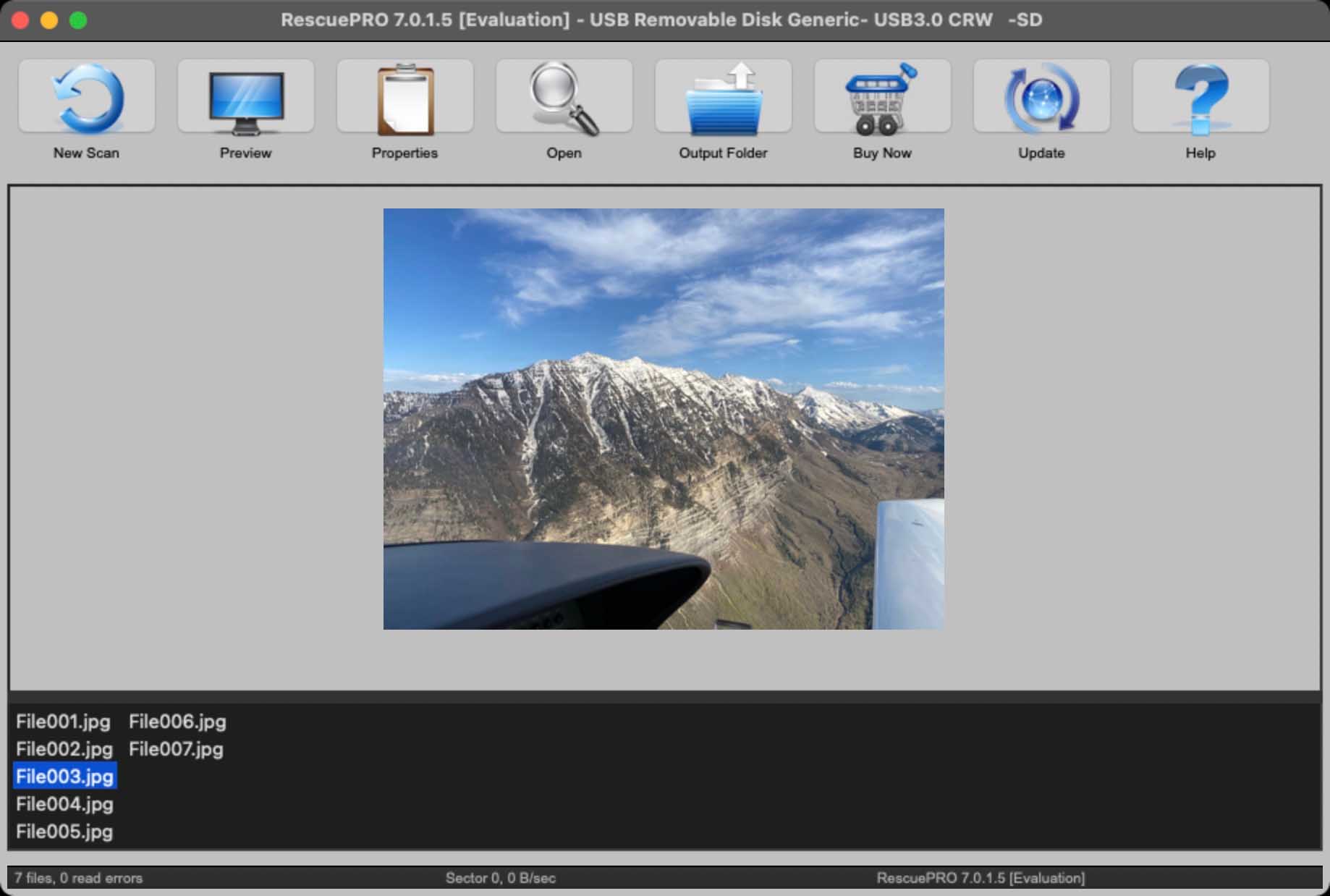The width and height of the screenshot is (1330, 896).
Task: Start a New Scan
Action: point(87,97)
